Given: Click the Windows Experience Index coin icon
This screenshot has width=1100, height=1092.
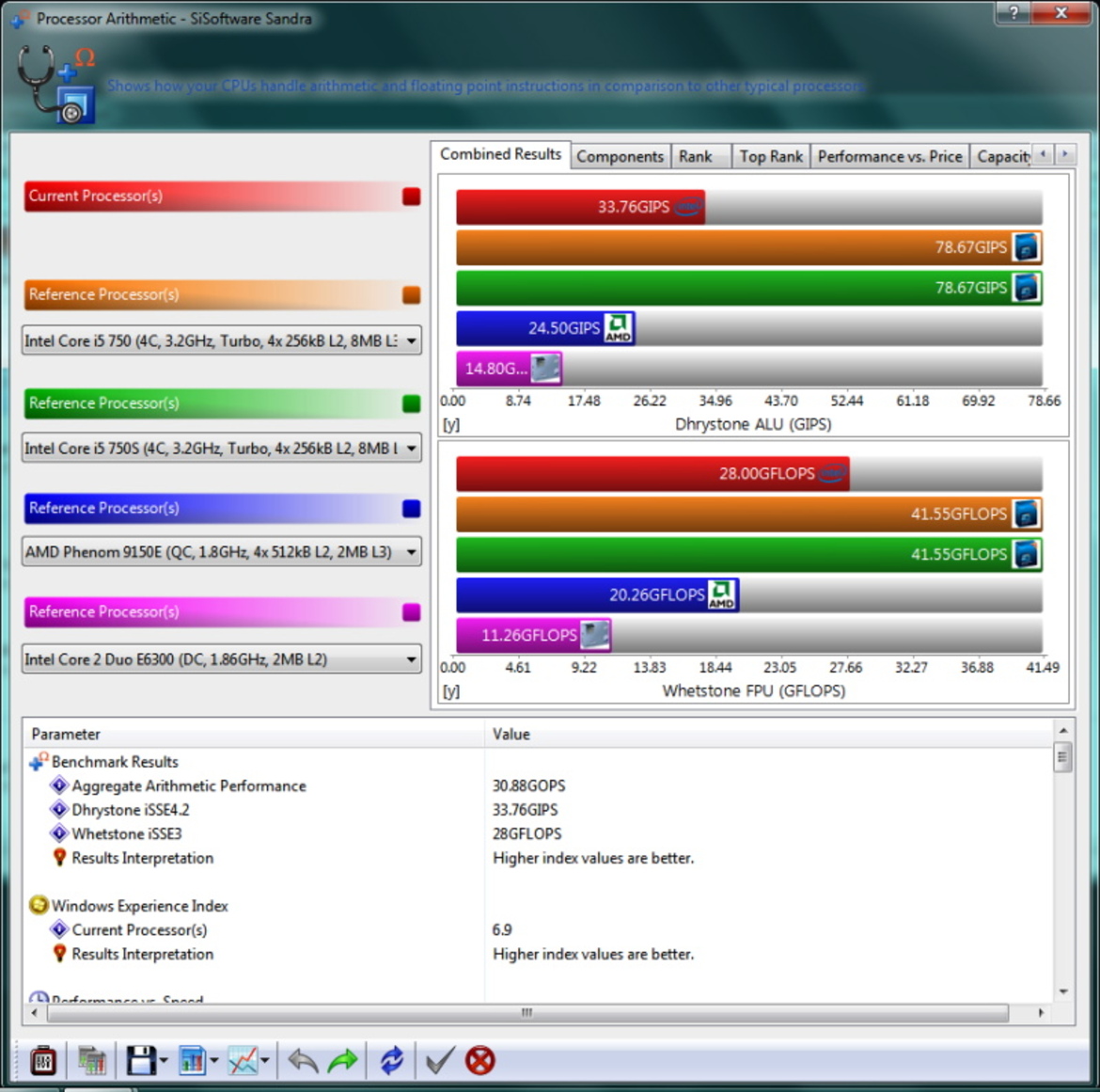Looking at the screenshot, I should pos(39,906).
